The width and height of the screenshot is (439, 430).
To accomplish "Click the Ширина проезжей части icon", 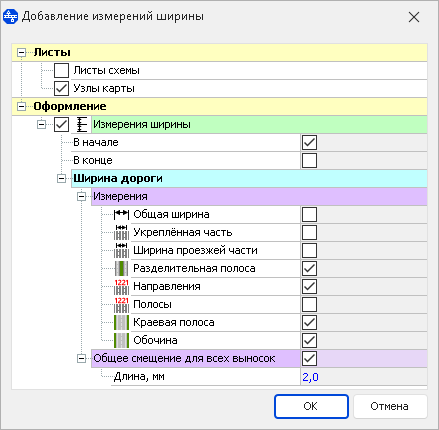I will point(121,250).
